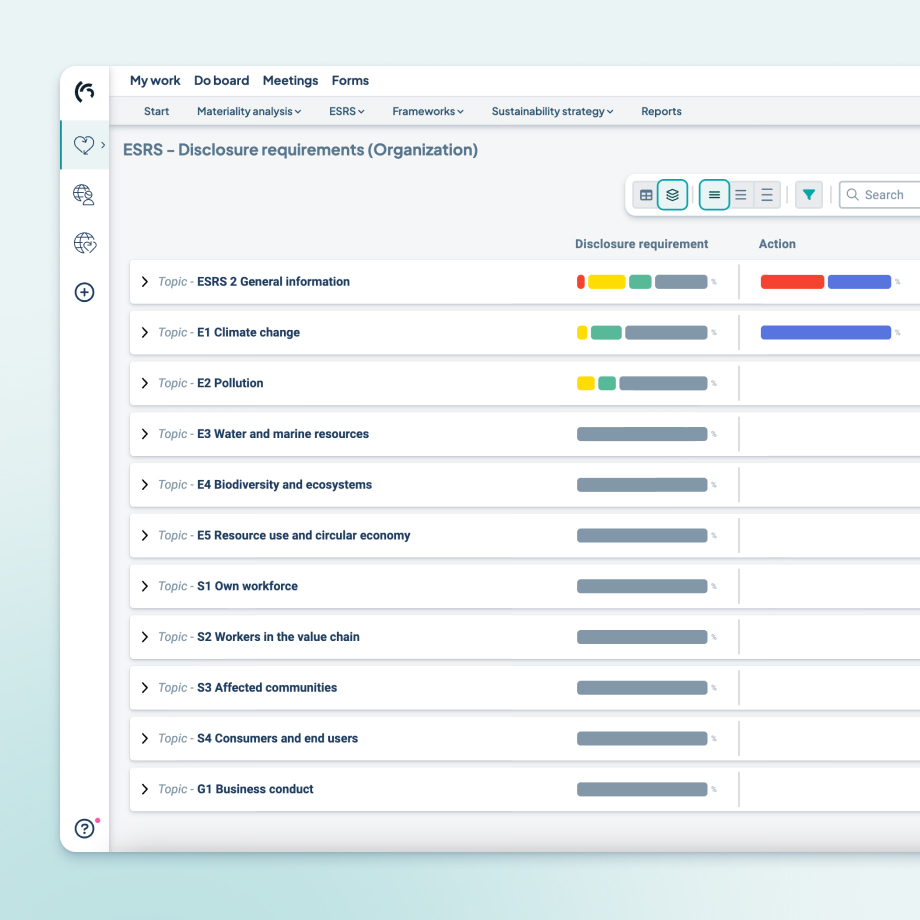This screenshot has height=920, width=920.
Task: Click green disclosure segment in E1 Climate change
Action: pos(606,333)
